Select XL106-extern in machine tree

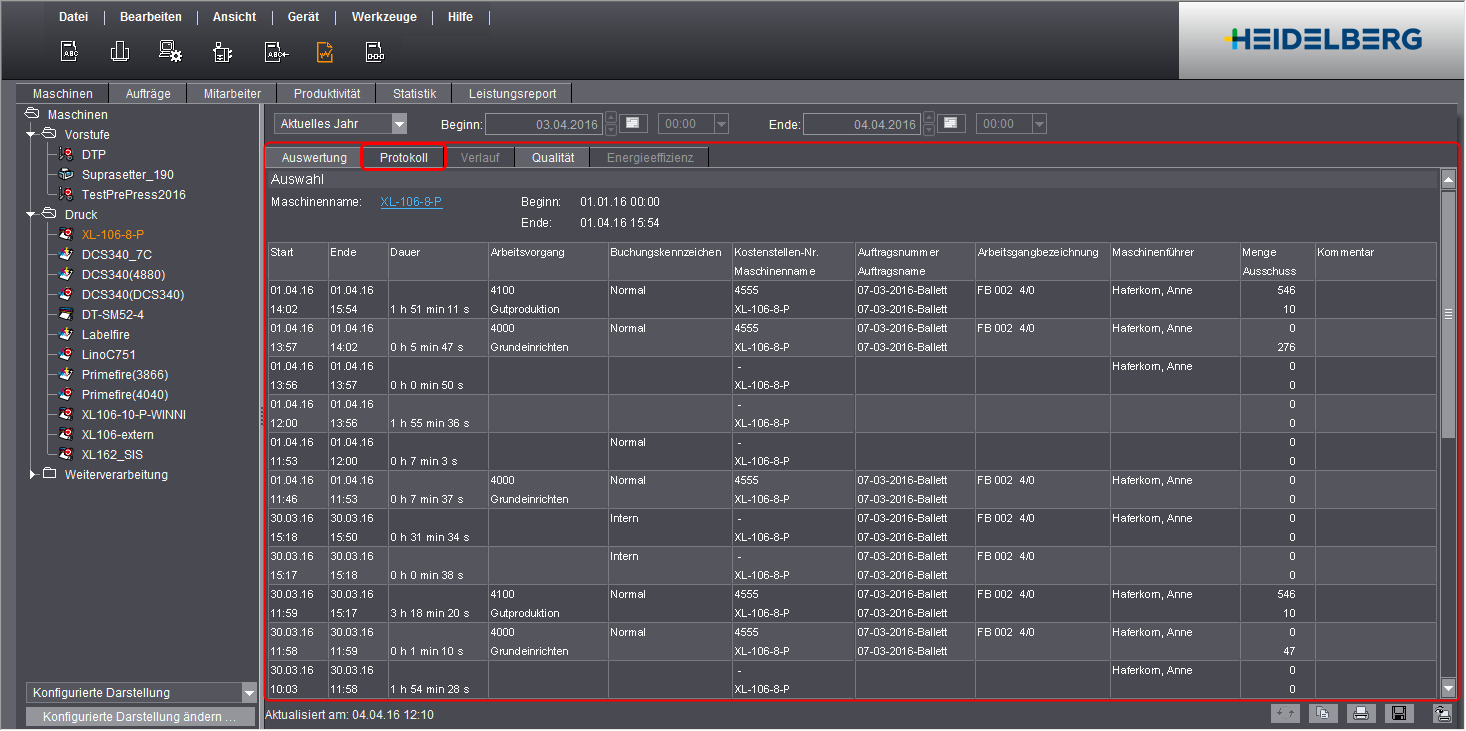(x=118, y=434)
